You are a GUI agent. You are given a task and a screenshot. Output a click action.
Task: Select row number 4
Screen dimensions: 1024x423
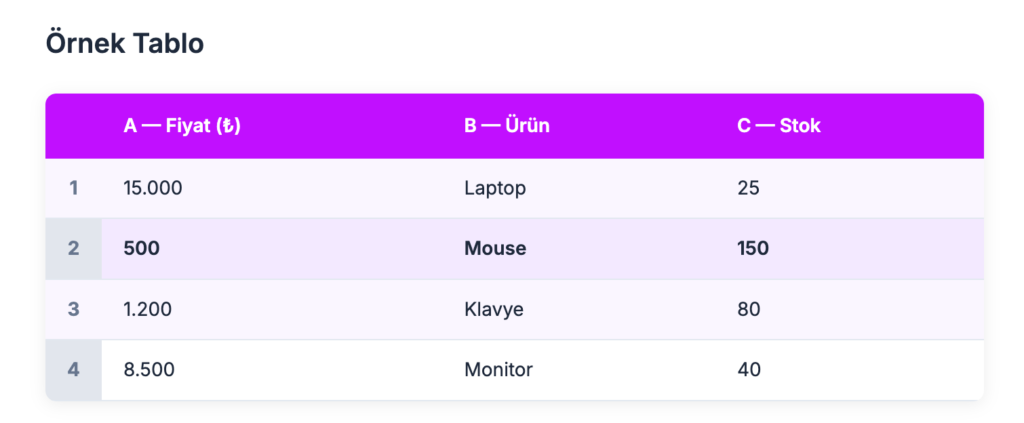click(x=74, y=369)
